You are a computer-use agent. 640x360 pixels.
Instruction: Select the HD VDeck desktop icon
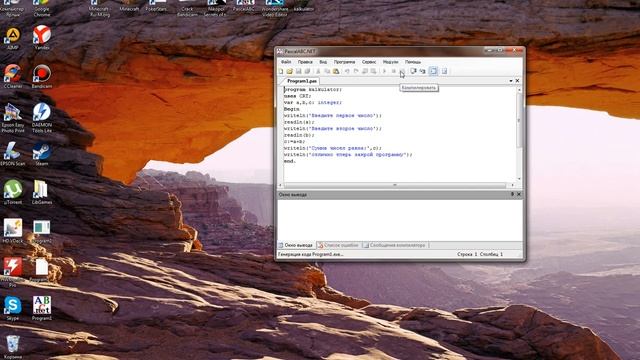click(13, 231)
